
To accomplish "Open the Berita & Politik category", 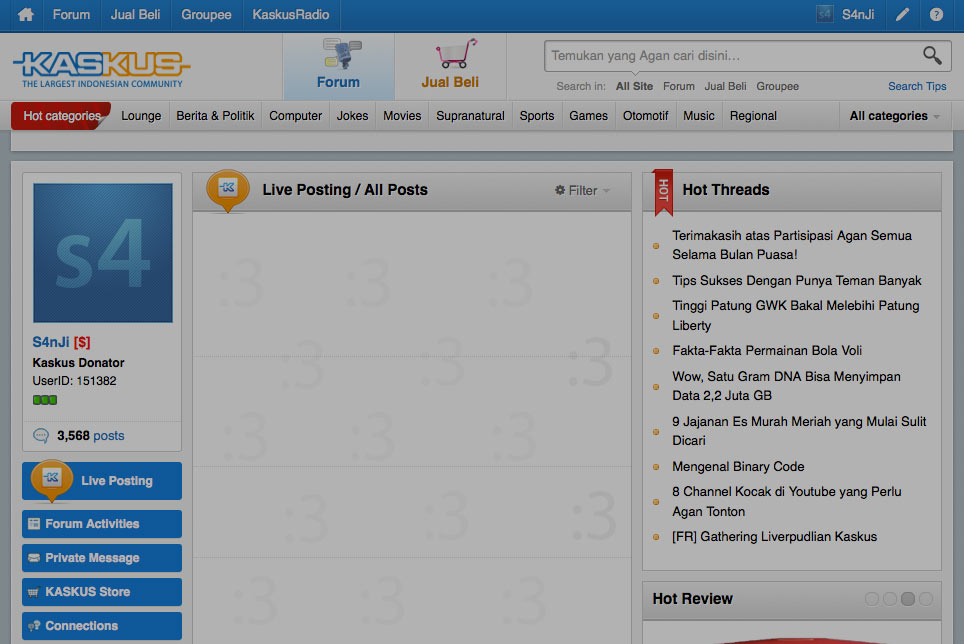I will pos(215,116).
